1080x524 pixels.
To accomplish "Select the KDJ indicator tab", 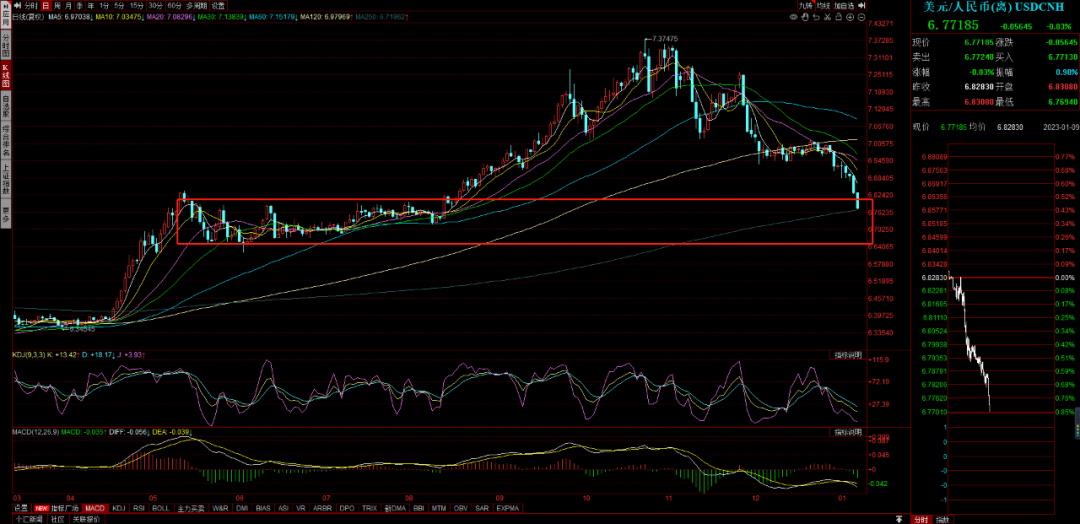I will (x=119, y=508).
